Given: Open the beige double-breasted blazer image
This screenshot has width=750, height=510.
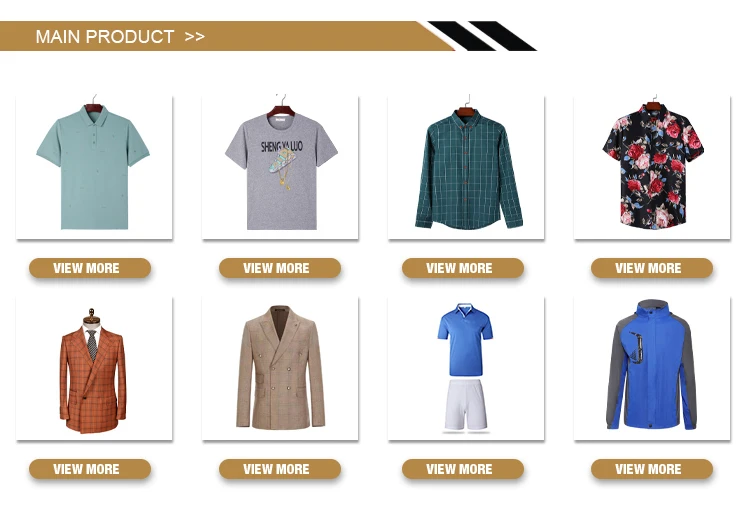Looking at the screenshot, I should [x=280, y=368].
